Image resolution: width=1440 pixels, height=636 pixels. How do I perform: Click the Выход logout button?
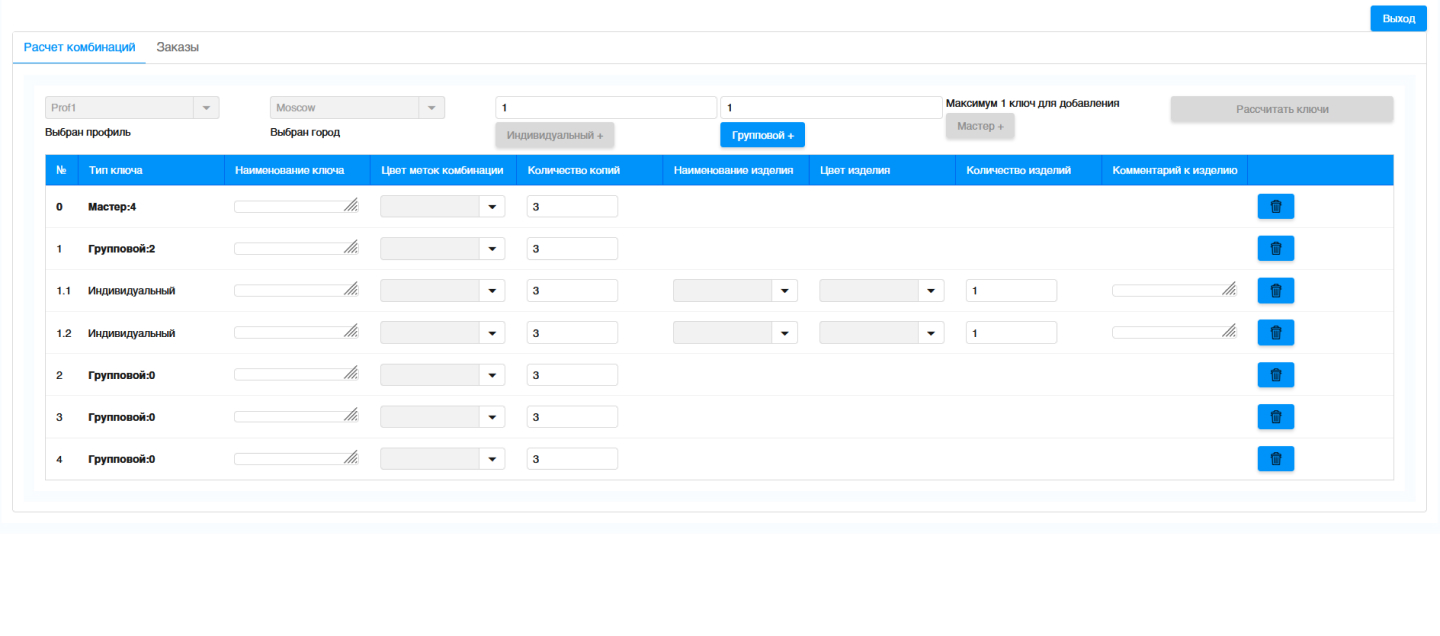click(1398, 18)
